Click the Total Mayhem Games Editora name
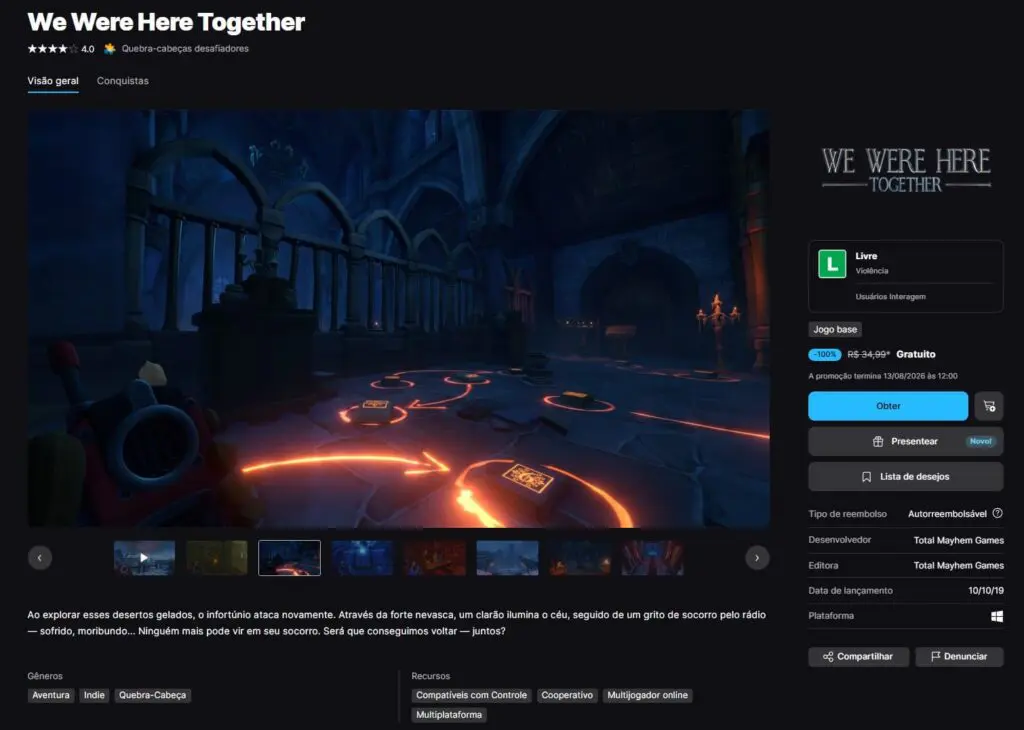The height and width of the screenshot is (730, 1024). tap(958, 565)
